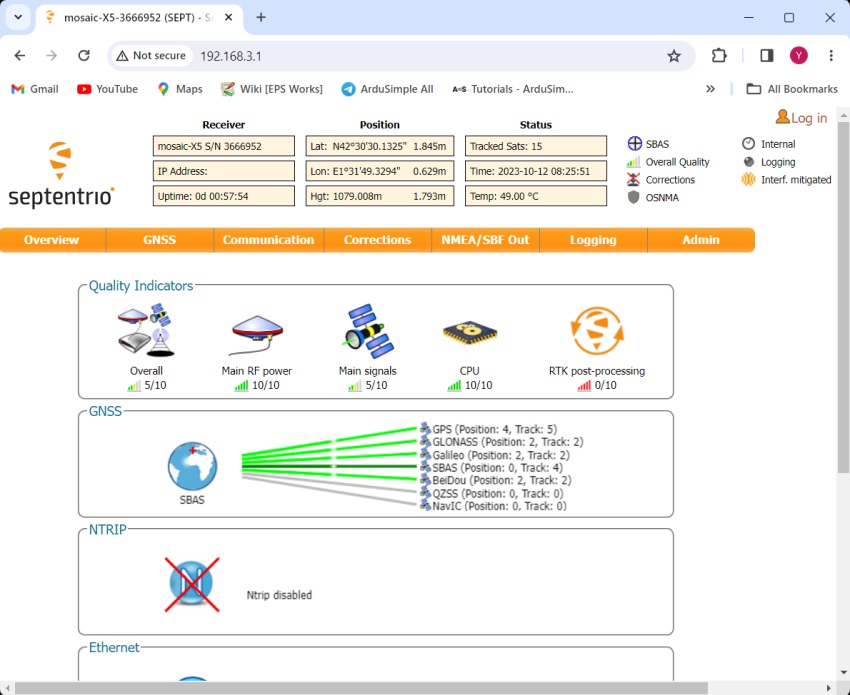Viewport: 850px width, 695px height.
Task: Click the Main signals satellite icon
Action: click(x=367, y=331)
